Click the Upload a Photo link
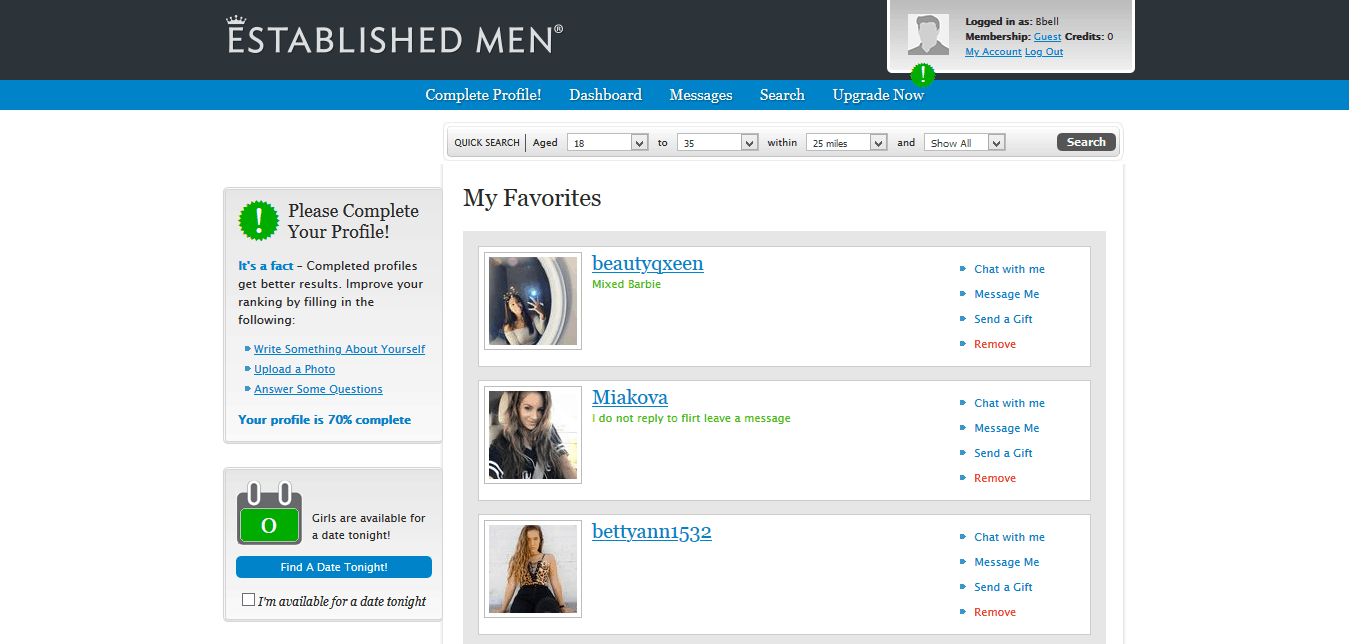This screenshot has width=1349, height=644. (x=294, y=369)
